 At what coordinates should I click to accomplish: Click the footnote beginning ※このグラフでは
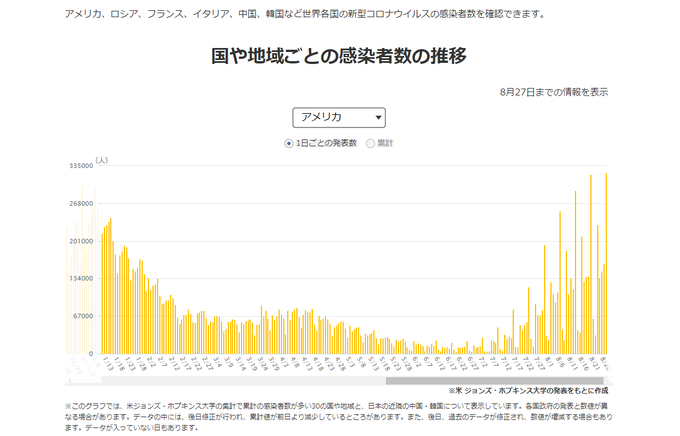point(339,417)
